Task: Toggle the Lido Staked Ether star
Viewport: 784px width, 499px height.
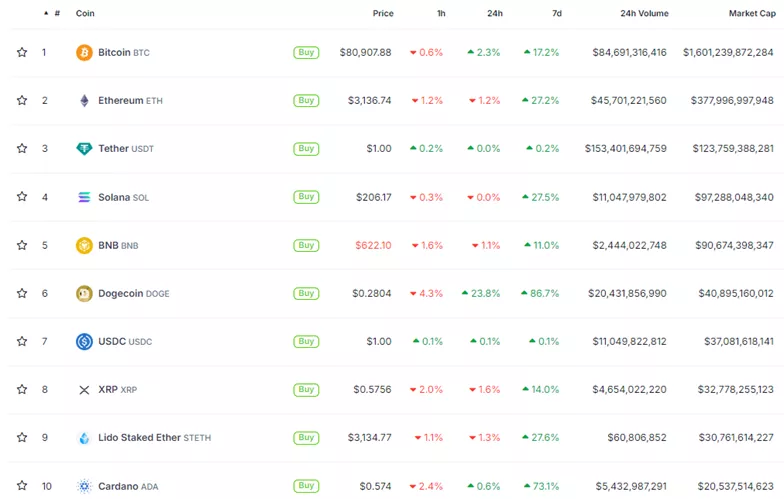Action: click(x=22, y=438)
